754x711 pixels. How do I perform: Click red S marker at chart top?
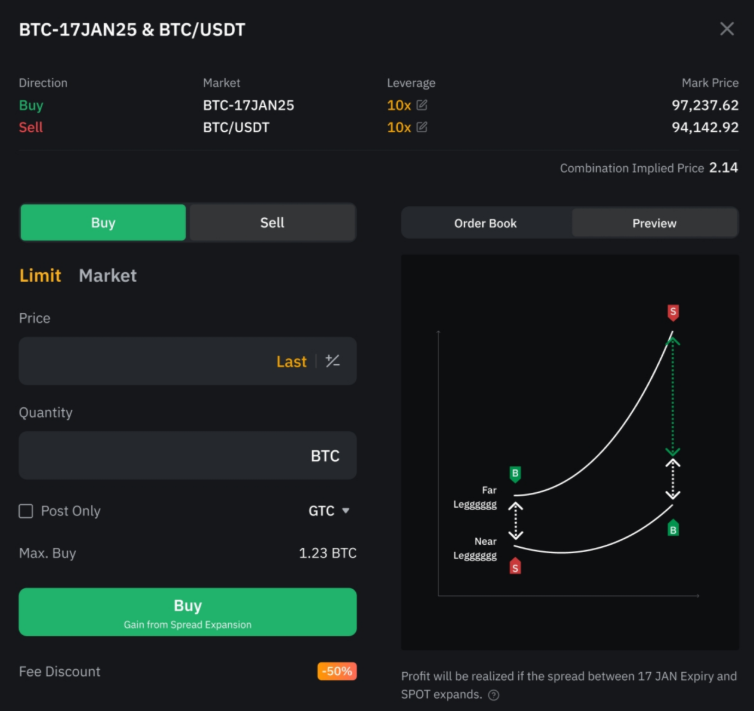coord(673,312)
